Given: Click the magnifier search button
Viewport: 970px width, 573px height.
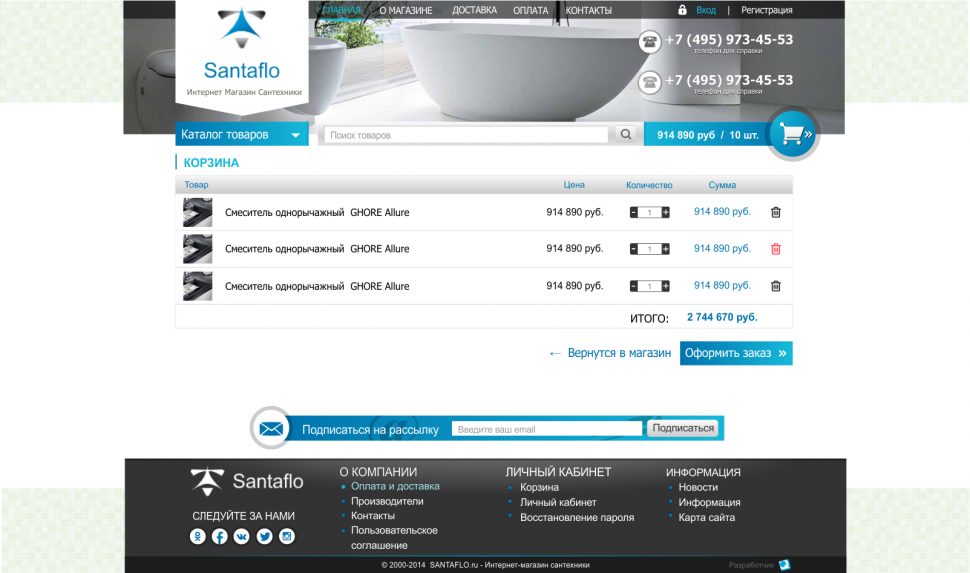Looking at the screenshot, I should (625, 134).
